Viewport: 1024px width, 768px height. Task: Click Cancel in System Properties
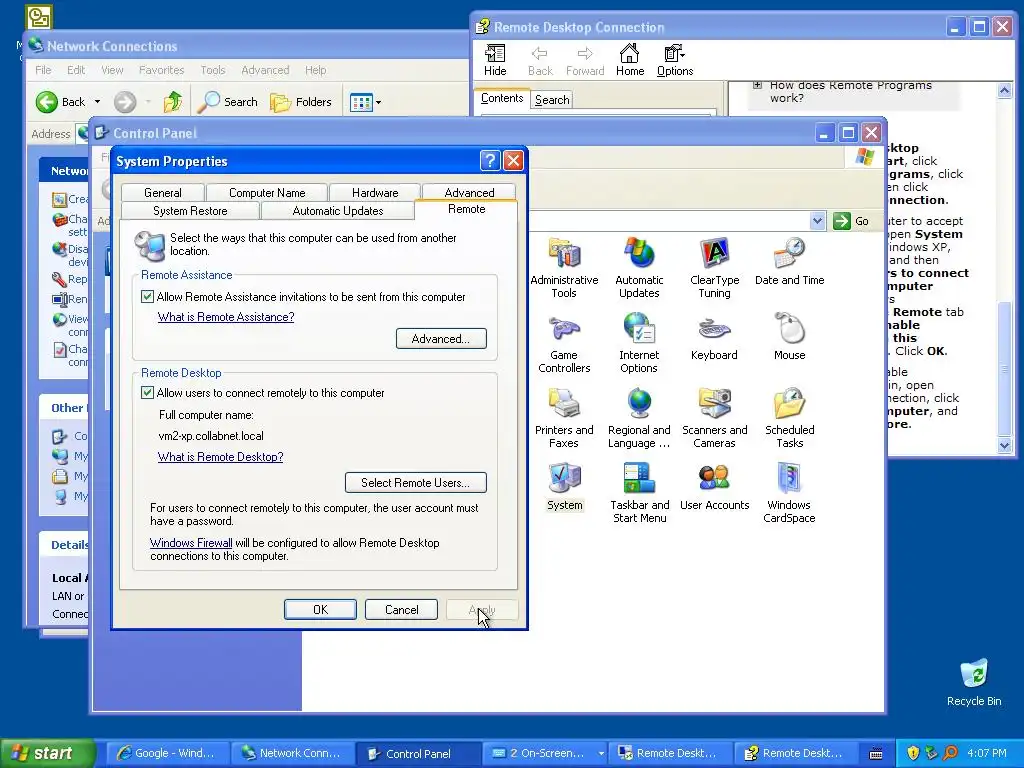402,609
